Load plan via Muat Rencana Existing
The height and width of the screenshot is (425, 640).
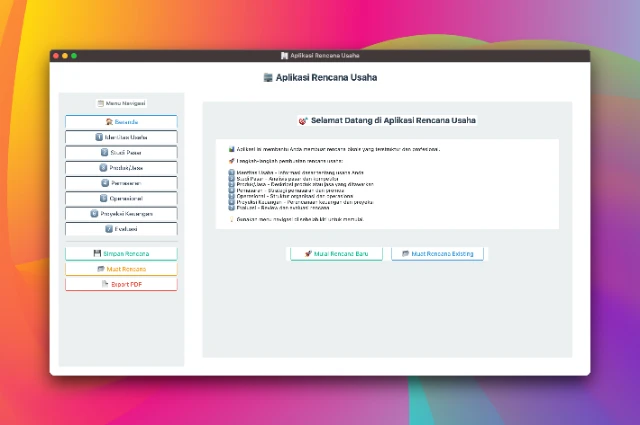438,254
